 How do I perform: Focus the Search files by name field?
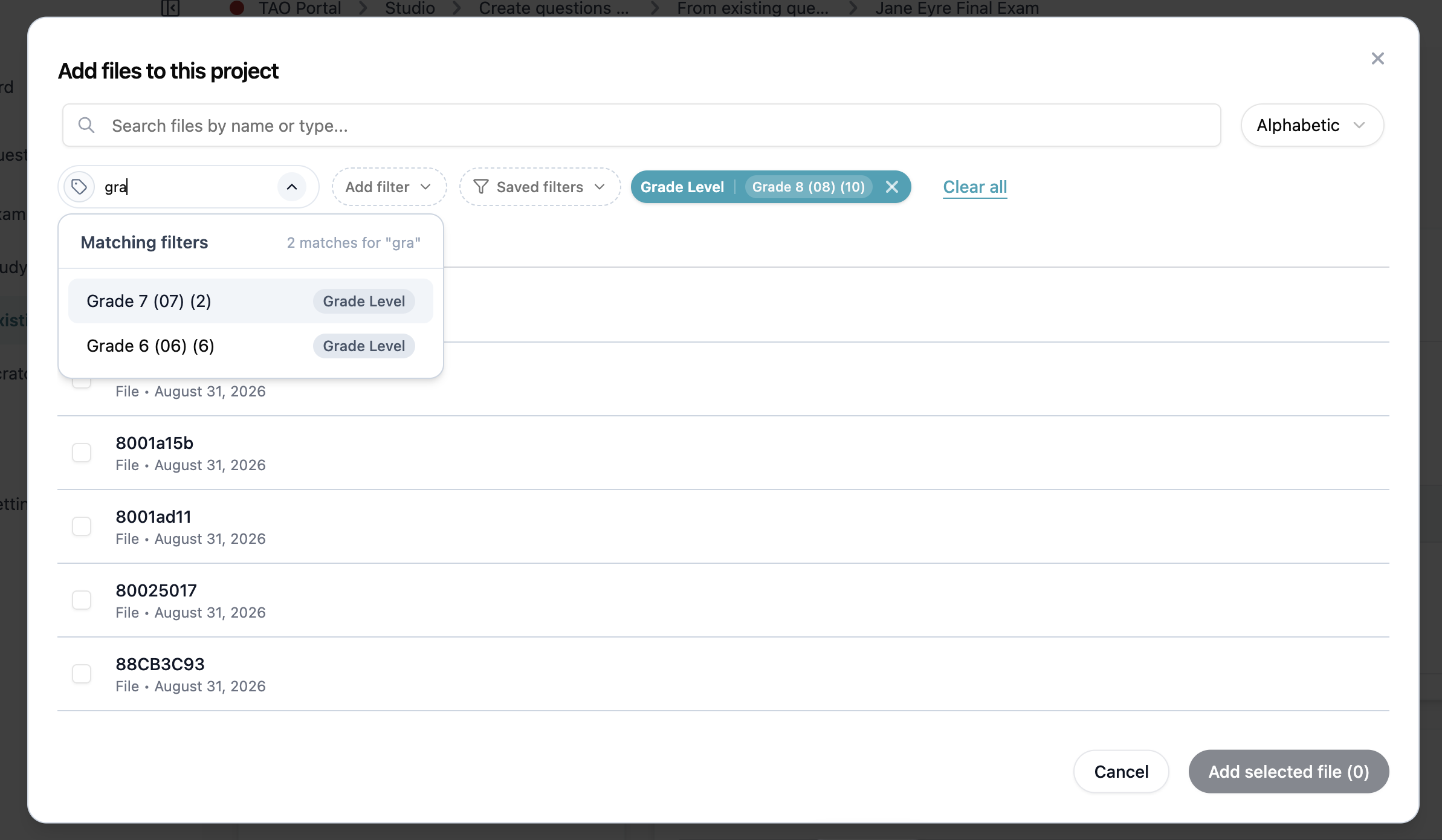pyautogui.click(x=641, y=125)
